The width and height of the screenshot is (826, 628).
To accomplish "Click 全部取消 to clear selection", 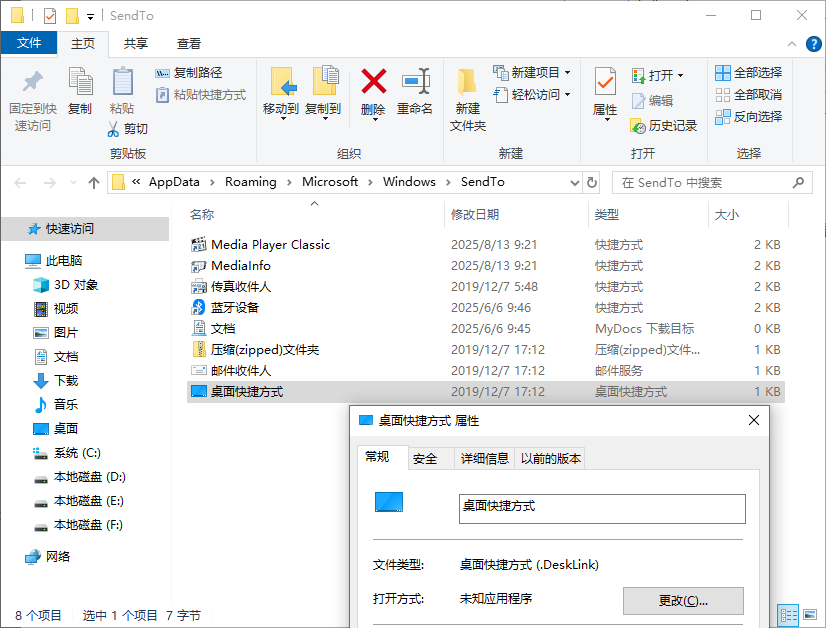I will click(748, 94).
